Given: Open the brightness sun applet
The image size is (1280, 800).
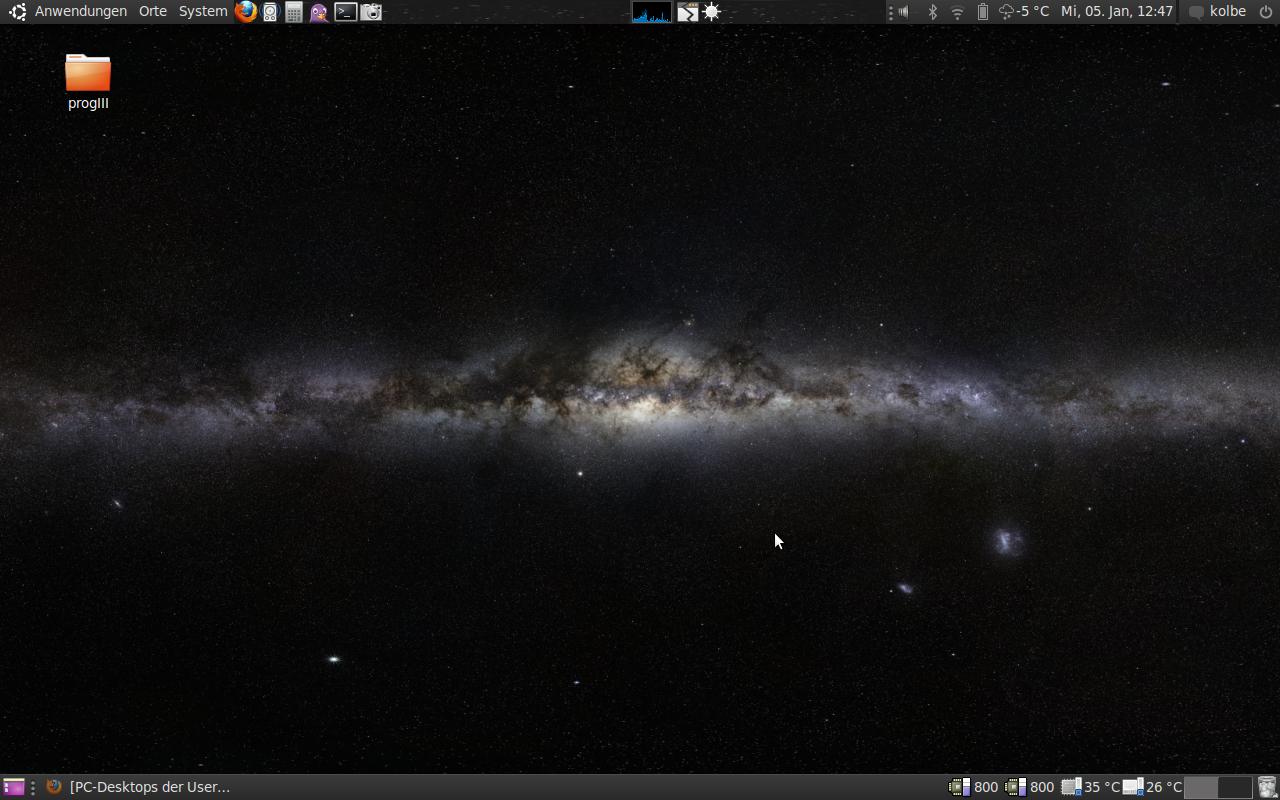Looking at the screenshot, I should pos(712,12).
